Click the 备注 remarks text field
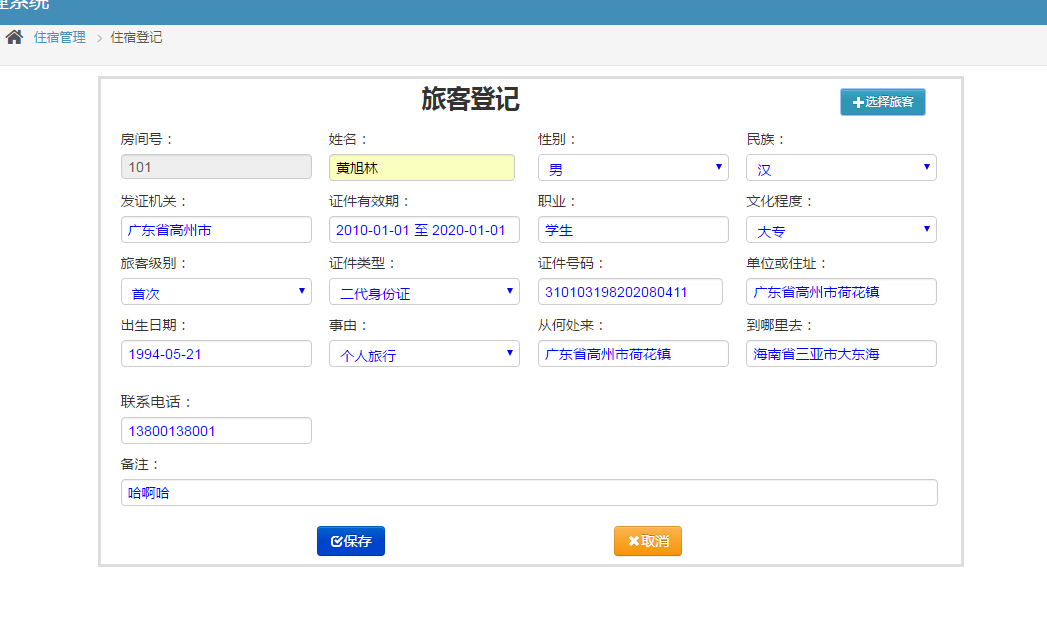This screenshot has width=1047, height=628. (x=529, y=493)
